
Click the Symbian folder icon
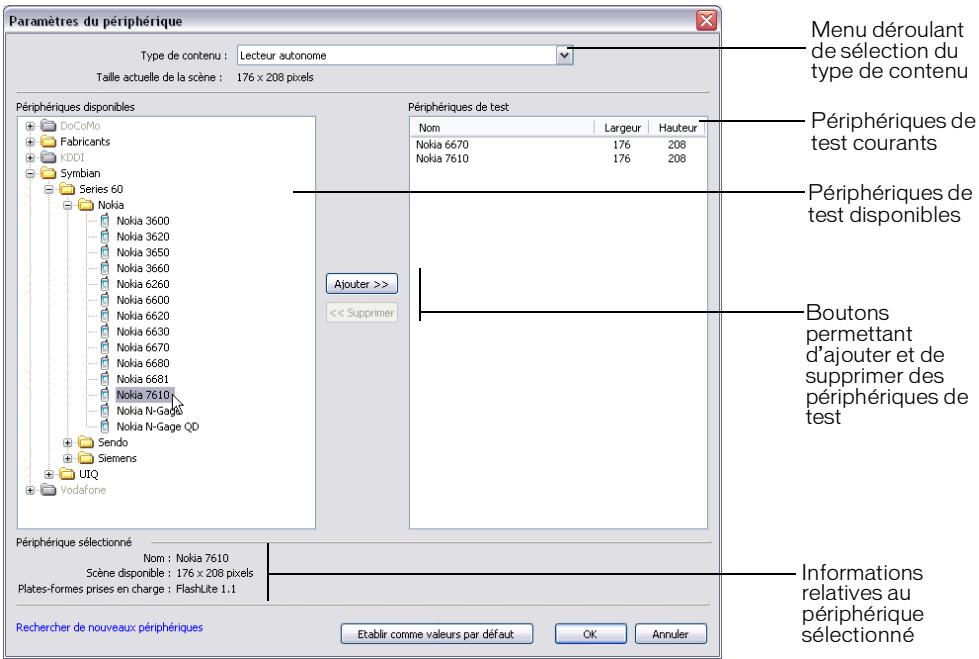(x=49, y=173)
